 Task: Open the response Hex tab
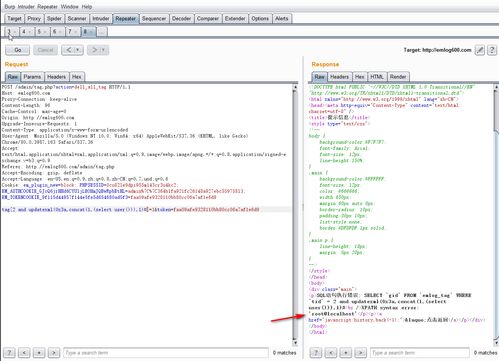point(359,77)
